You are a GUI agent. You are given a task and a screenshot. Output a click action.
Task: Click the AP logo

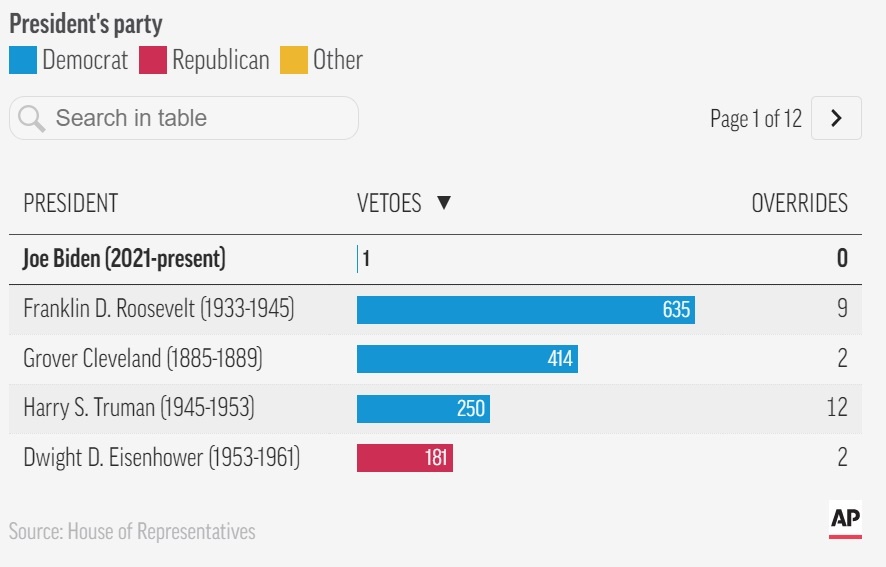pyautogui.click(x=845, y=520)
